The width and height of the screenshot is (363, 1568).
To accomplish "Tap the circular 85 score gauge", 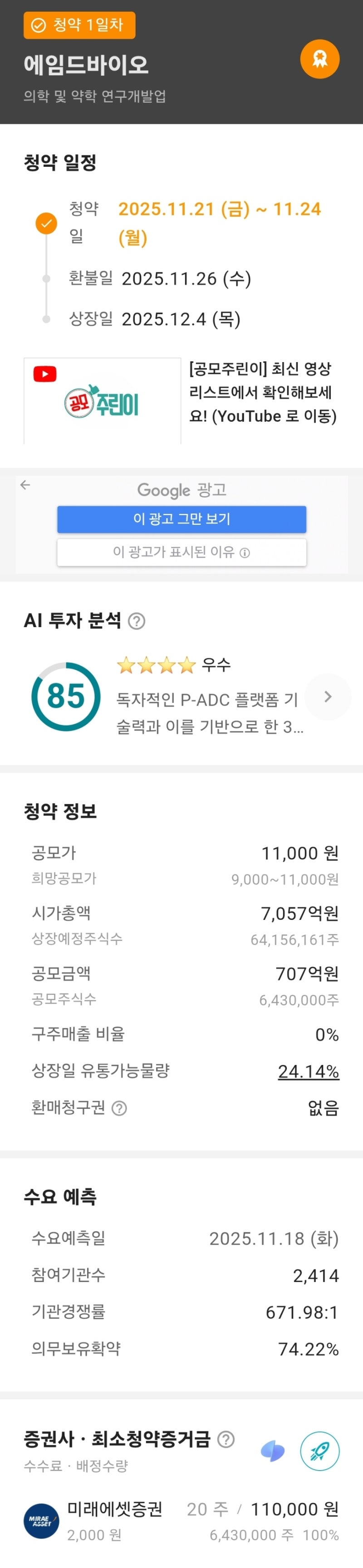I will (x=66, y=697).
